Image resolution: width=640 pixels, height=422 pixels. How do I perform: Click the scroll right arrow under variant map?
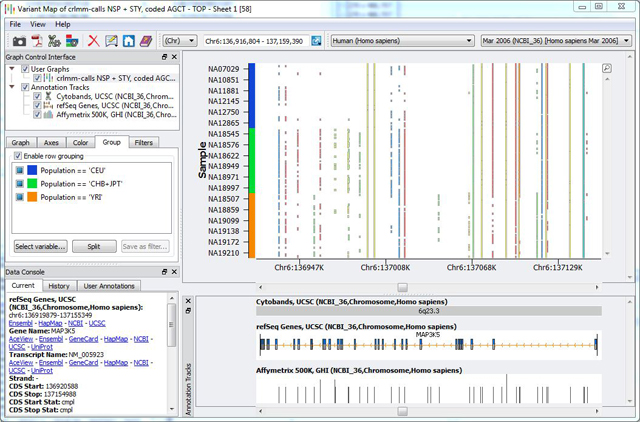click(597, 287)
